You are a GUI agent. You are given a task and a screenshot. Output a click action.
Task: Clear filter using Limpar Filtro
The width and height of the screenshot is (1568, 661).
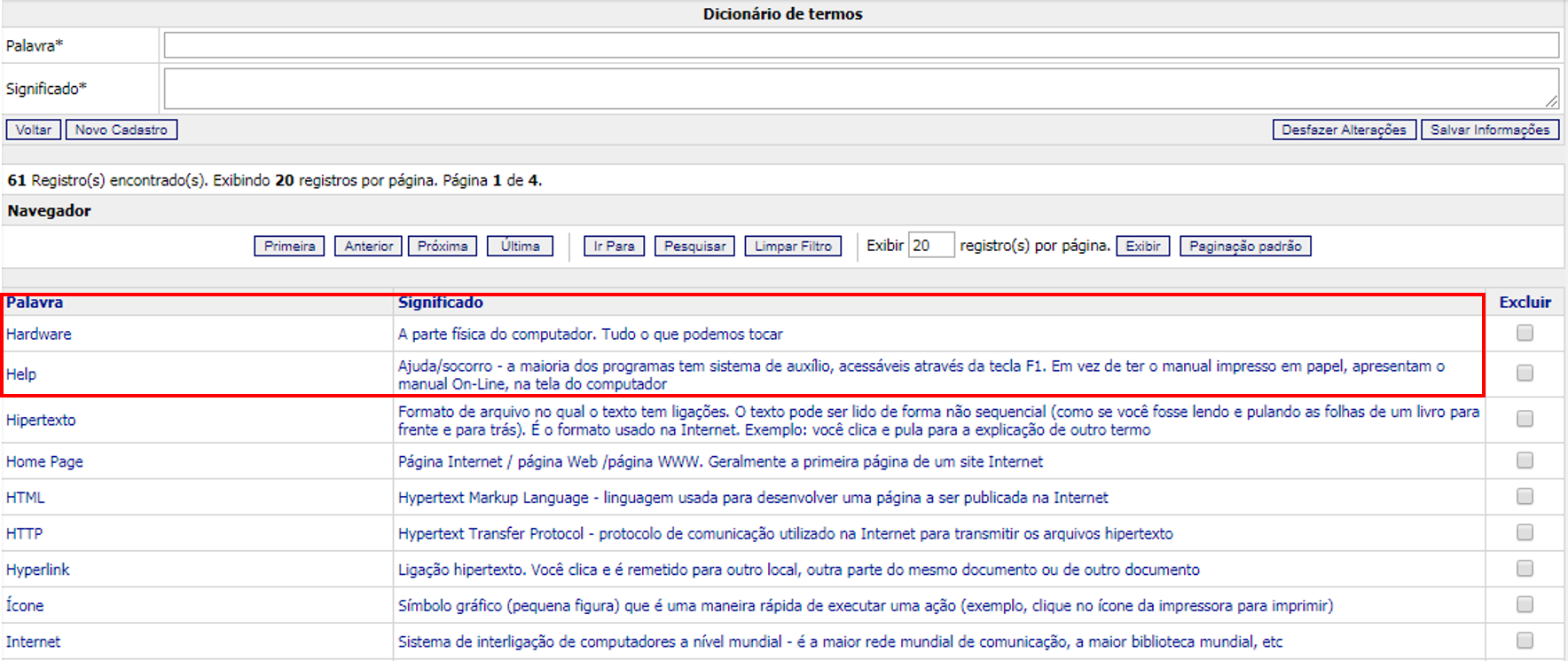(x=793, y=246)
